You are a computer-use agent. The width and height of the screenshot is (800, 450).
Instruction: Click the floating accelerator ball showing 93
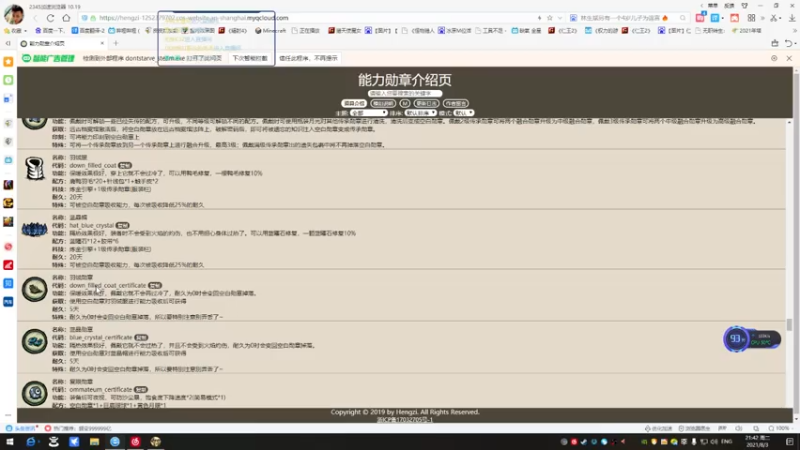point(736,339)
